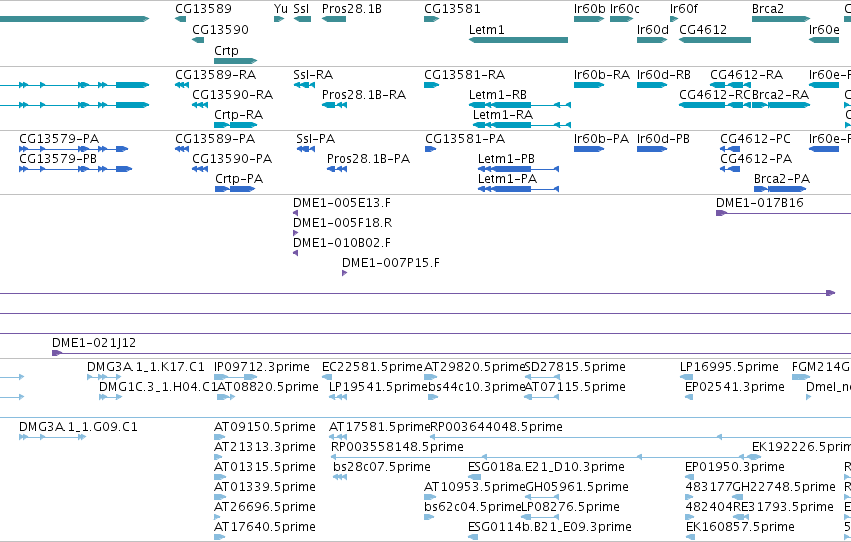
Task: Click EST DMG3A.1_1.G09.C1
Action: pos(53,437)
